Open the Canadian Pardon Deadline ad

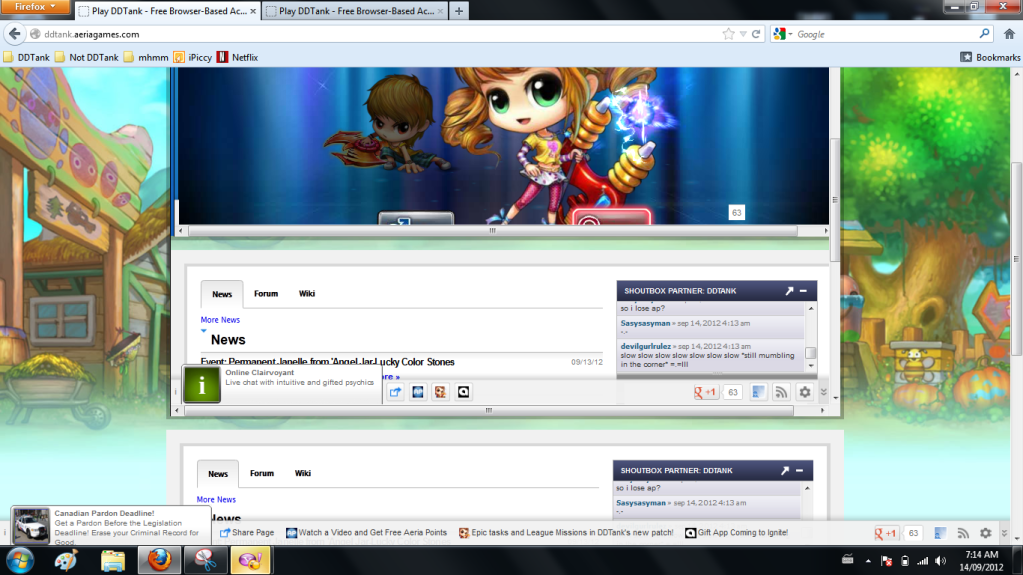(x=111, y=526)
